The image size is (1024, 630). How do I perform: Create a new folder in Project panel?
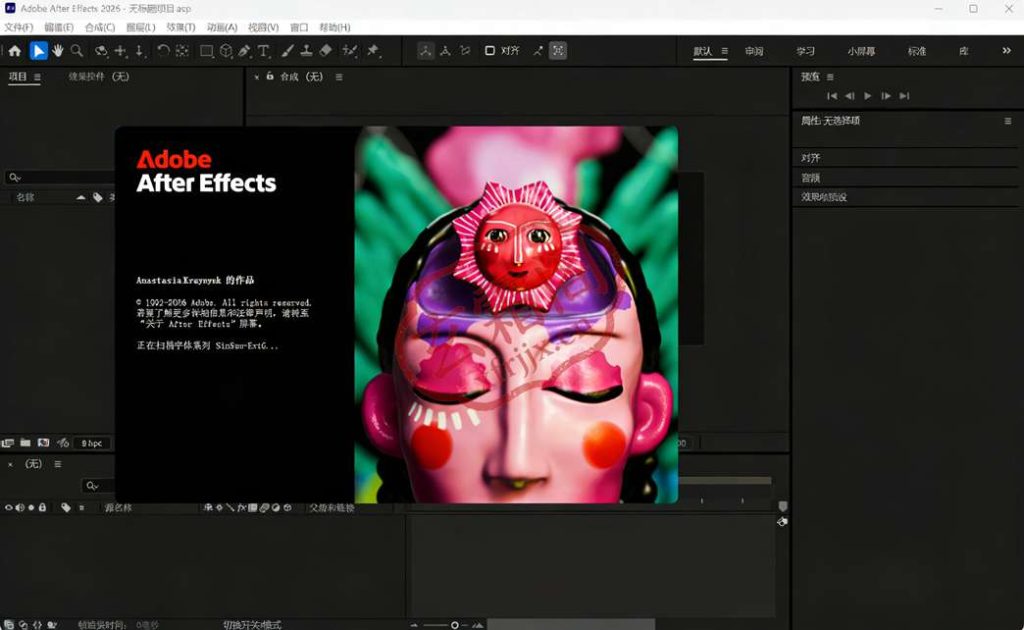pyautogui.click(x=25, y=443)
